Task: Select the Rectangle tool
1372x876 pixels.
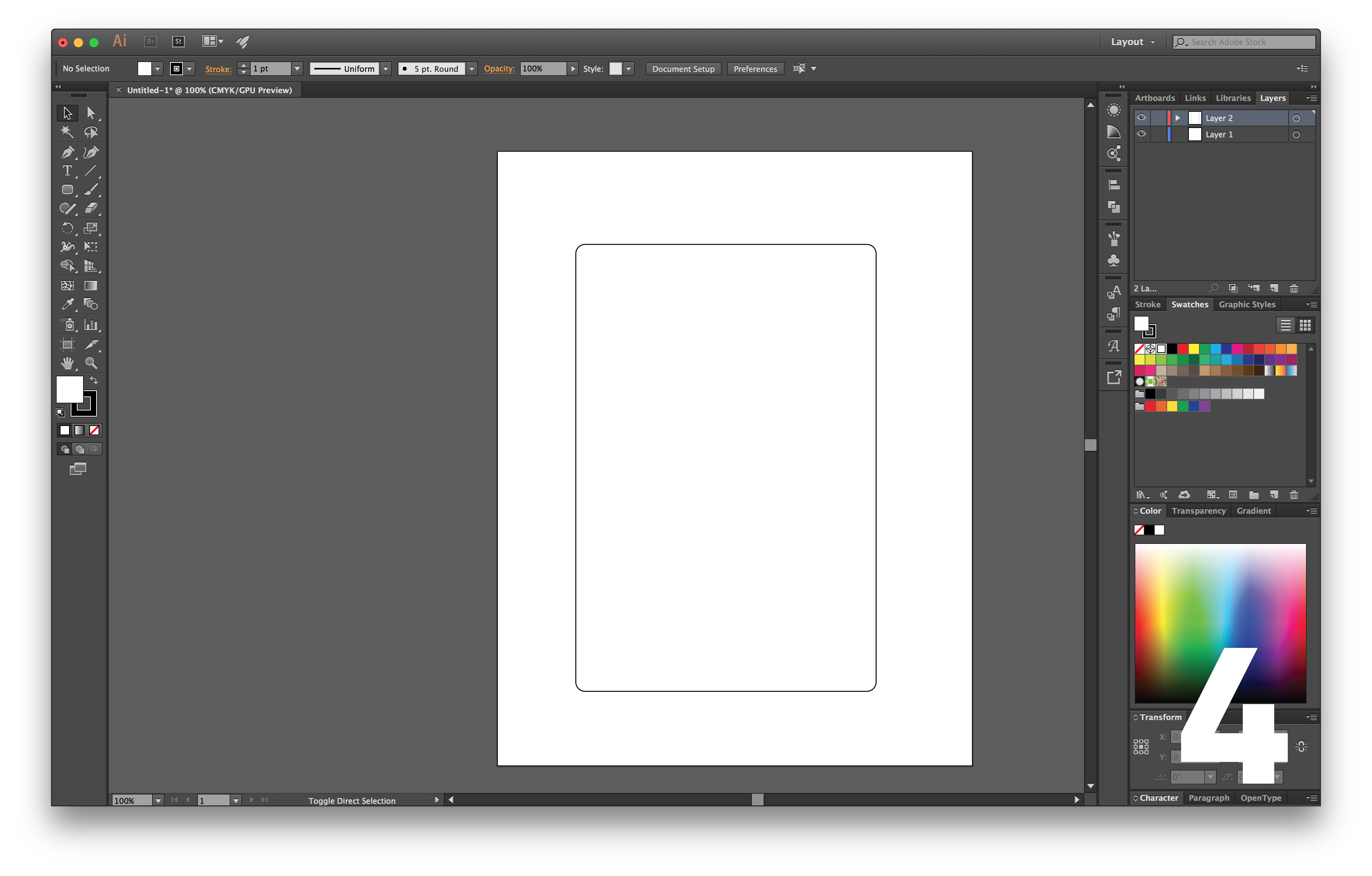Action: (x=67, y=190)
